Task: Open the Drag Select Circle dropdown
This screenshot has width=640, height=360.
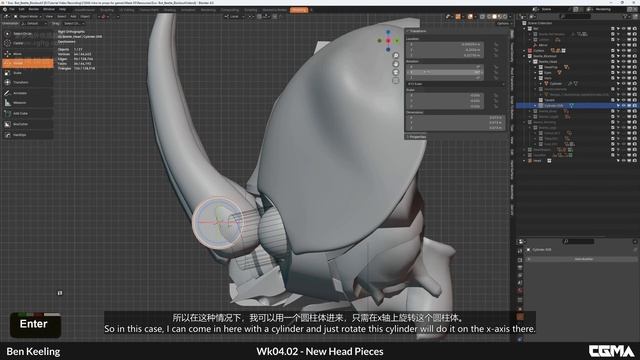Action: pos(74,24)
